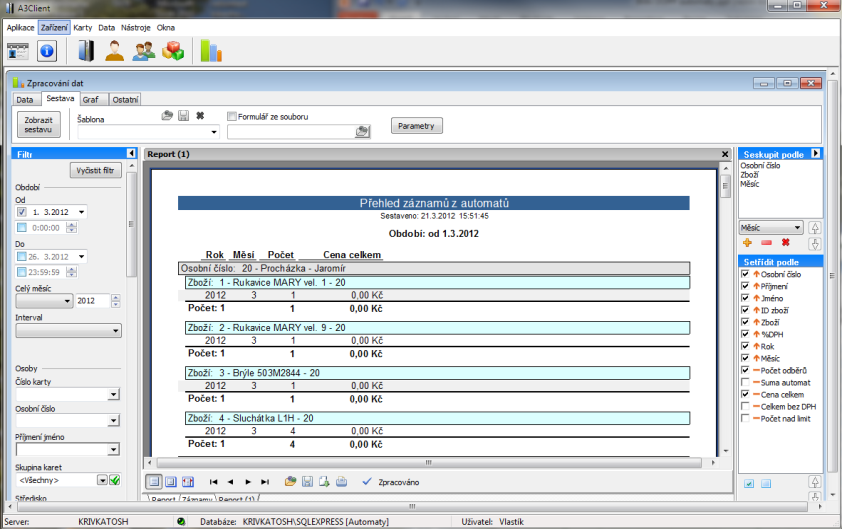Image resolution: width=842 pixels, height=529 pixels.
Task: Open report file folder icon in report toolbar
Action: (x=291, y=482)
